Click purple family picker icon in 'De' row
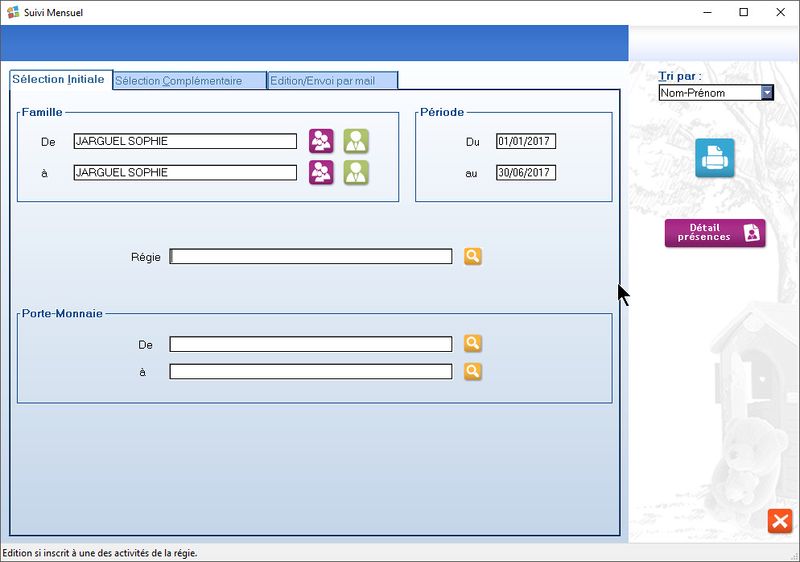This screenshot has height=562, width=800. [321, 141]
